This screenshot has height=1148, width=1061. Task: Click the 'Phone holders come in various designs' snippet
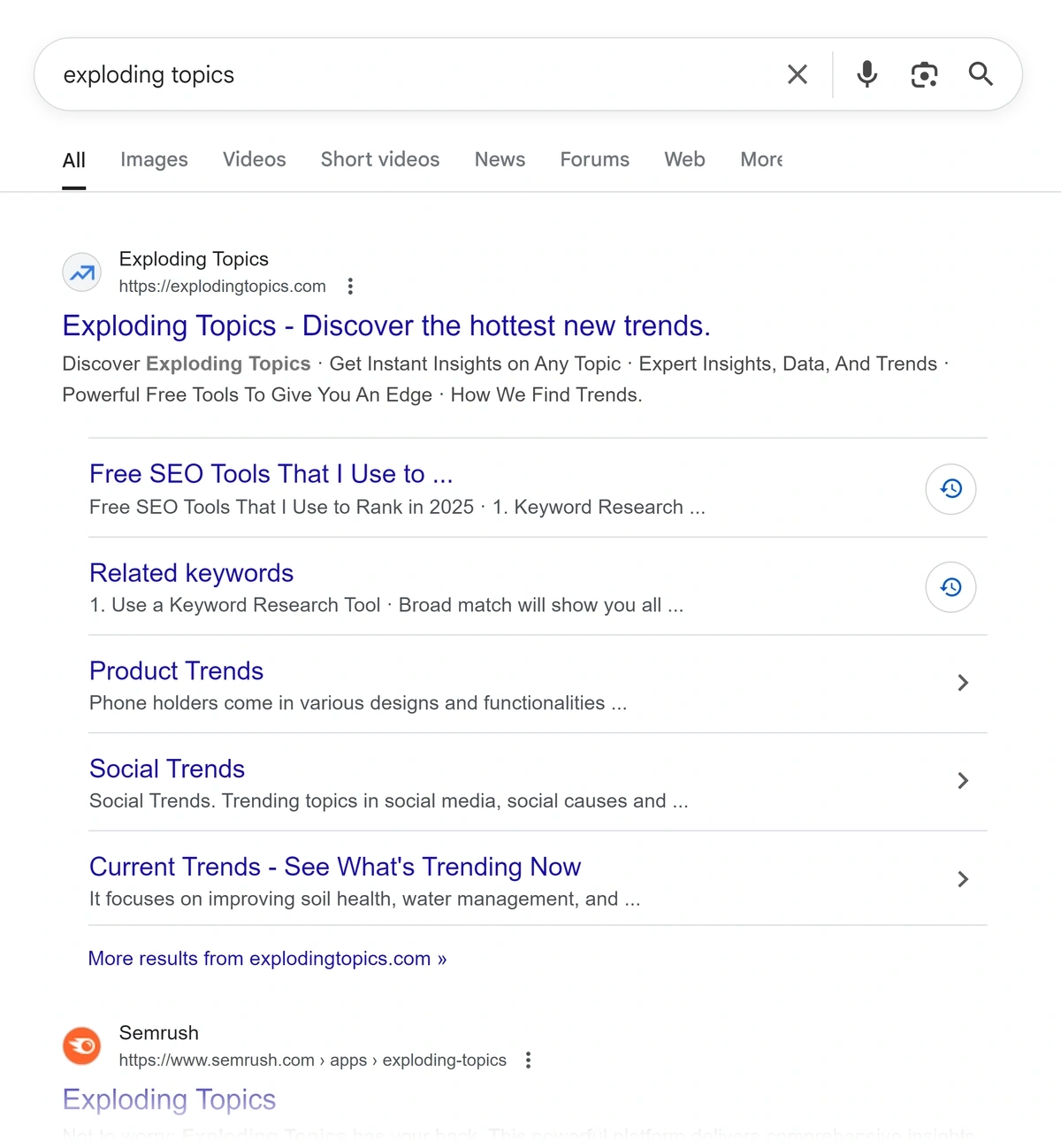[x=358, y=703]
